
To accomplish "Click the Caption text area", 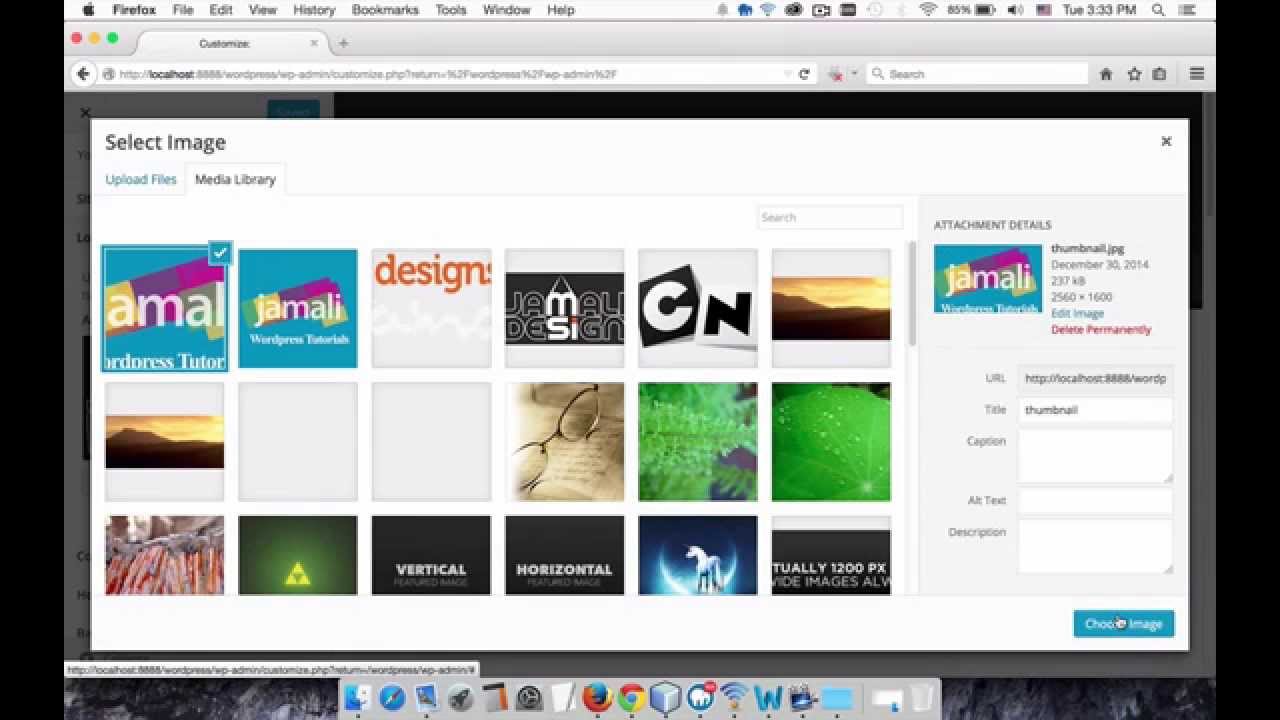I will [x=1095, y=456].
